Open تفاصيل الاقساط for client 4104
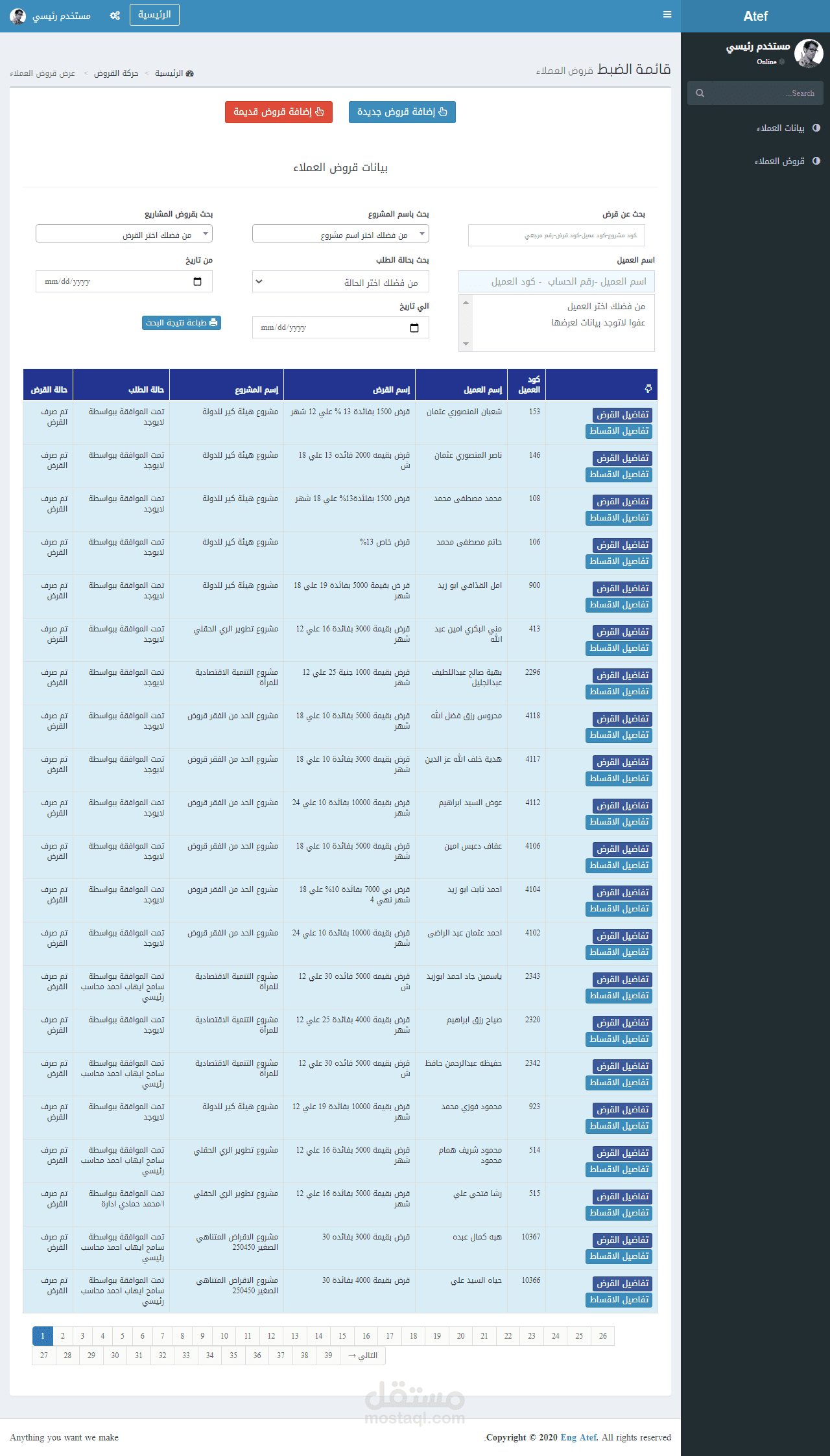This screenshot has width=830, height=1456. point(619,909)
